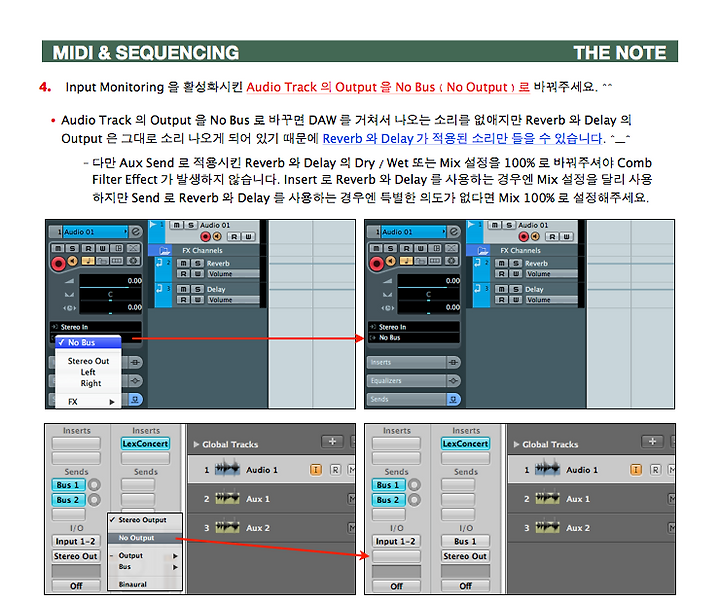
Task: Collapse the FX Channels folder beside the open bus menu
Action: [163, 250]
